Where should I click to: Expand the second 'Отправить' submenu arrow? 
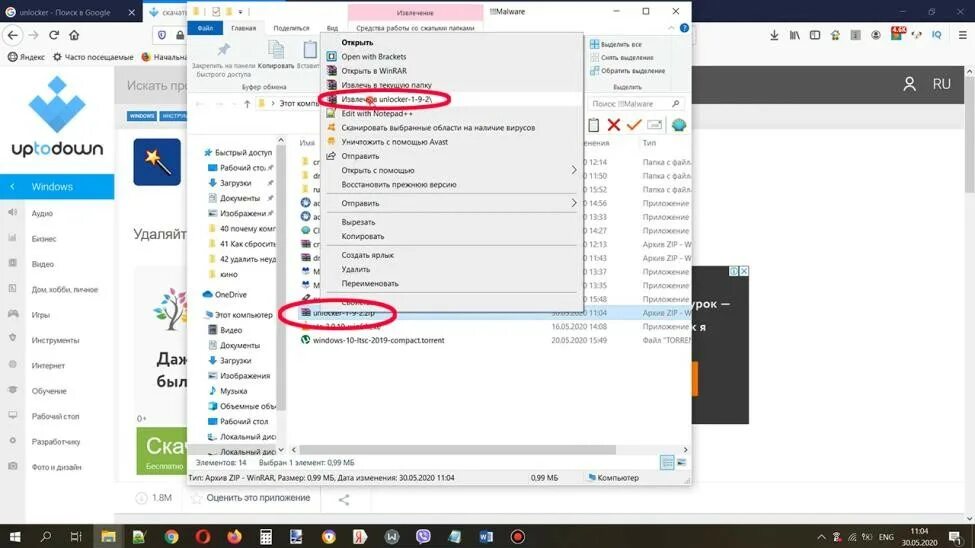573,203
